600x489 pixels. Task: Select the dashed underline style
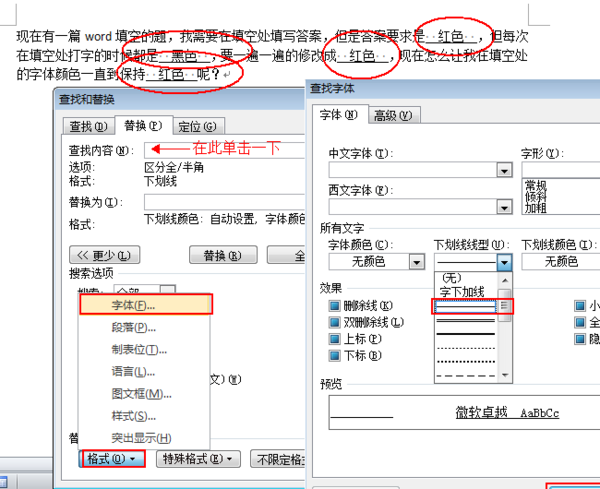[466, 375]
